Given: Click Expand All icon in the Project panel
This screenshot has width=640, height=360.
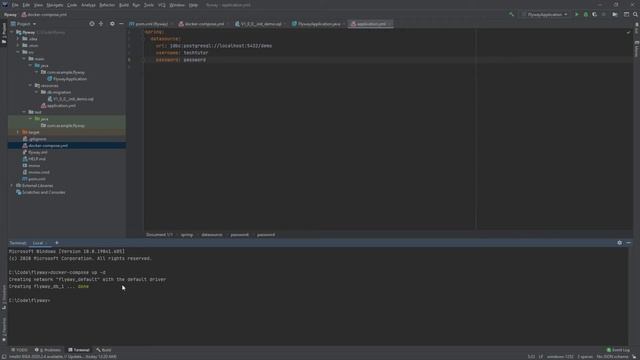Looking at the screenshot, I should (x=101, y=24).
